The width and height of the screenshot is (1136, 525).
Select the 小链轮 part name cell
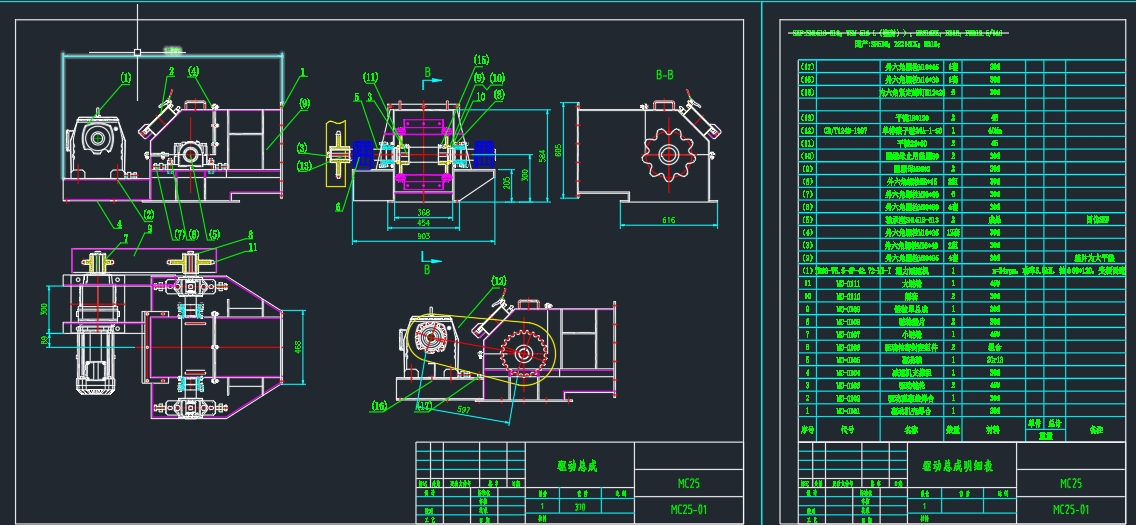pos(911,334)
